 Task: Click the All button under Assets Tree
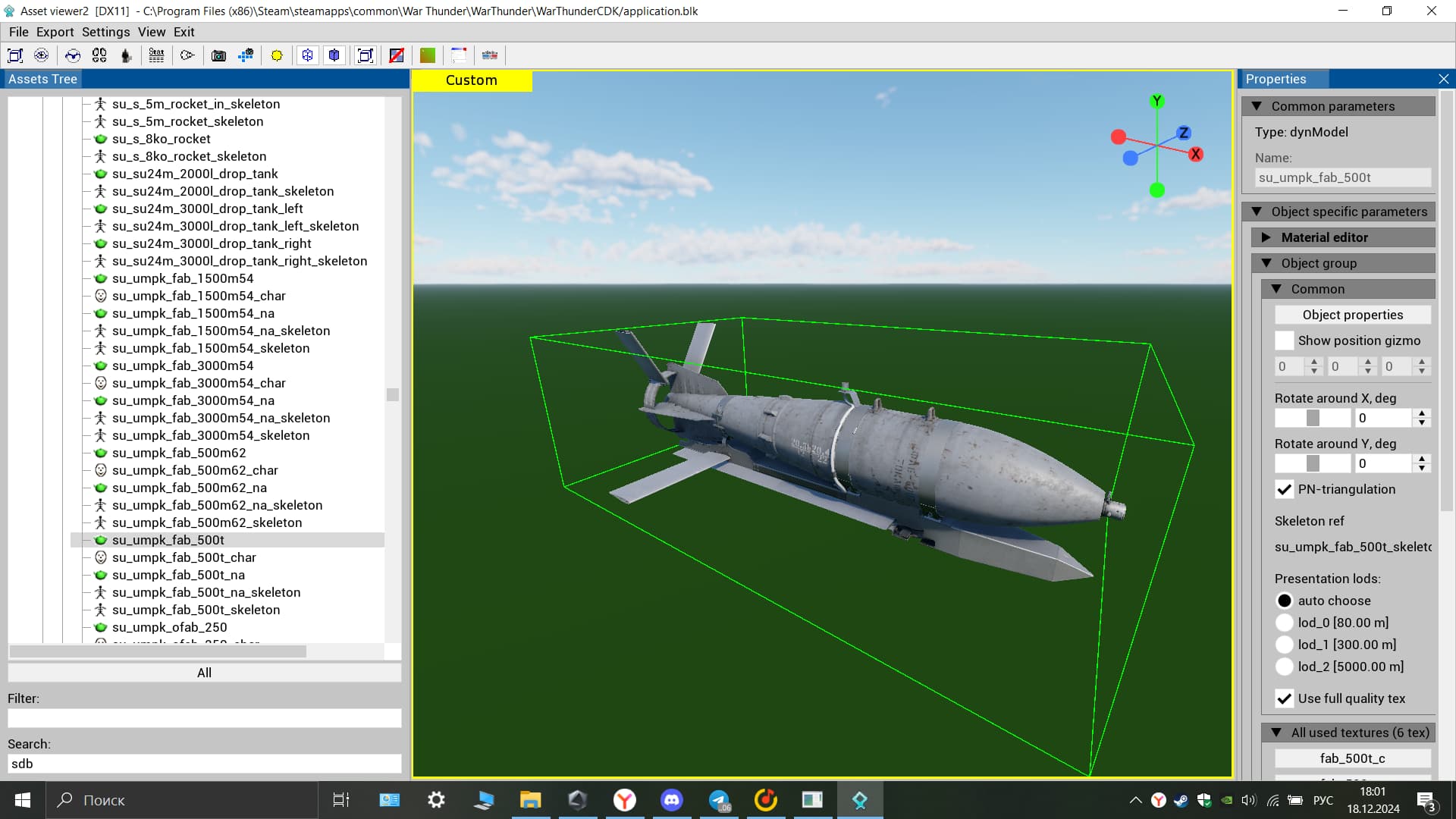204,673
